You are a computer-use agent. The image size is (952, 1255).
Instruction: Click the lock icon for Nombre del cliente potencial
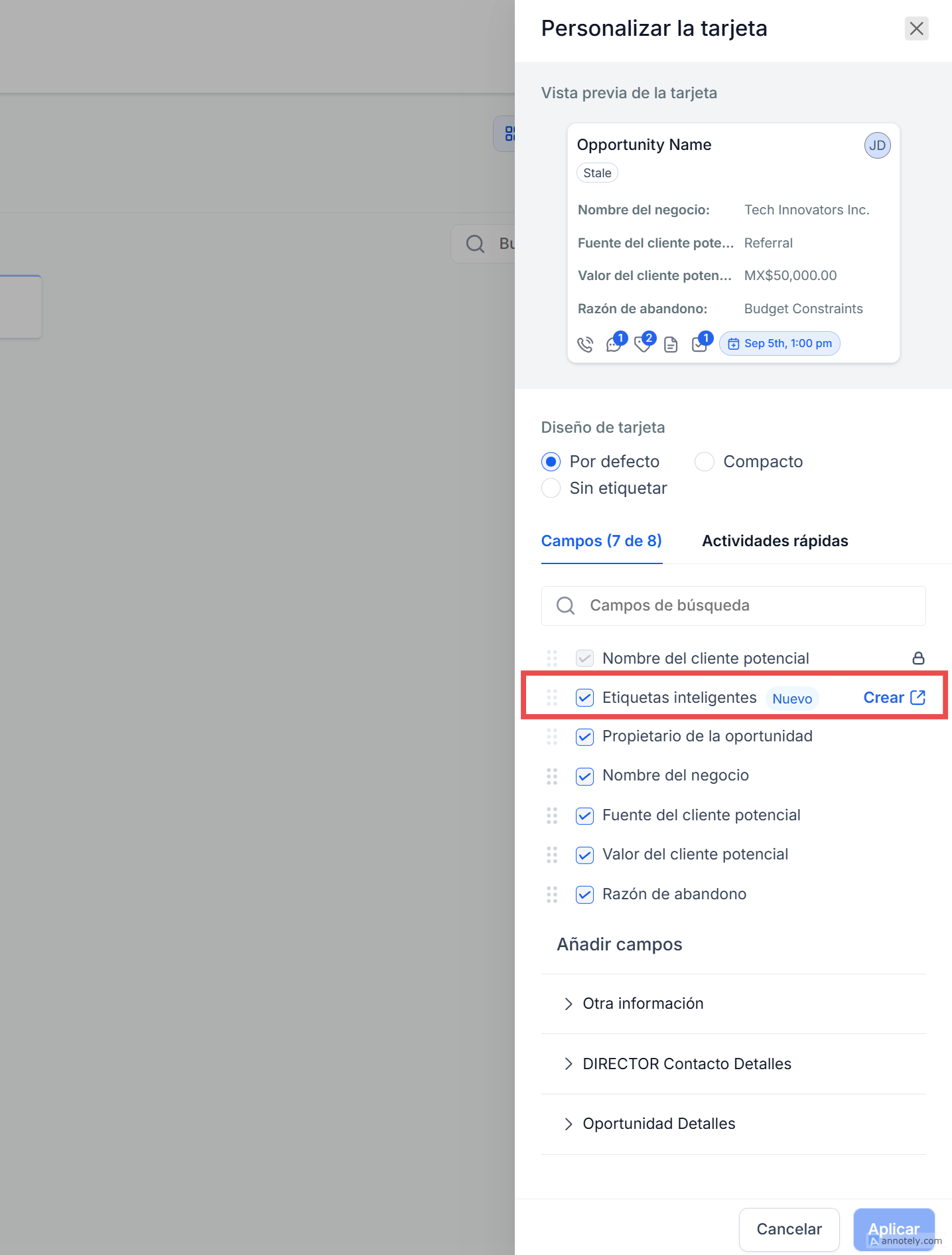(918, 658)
